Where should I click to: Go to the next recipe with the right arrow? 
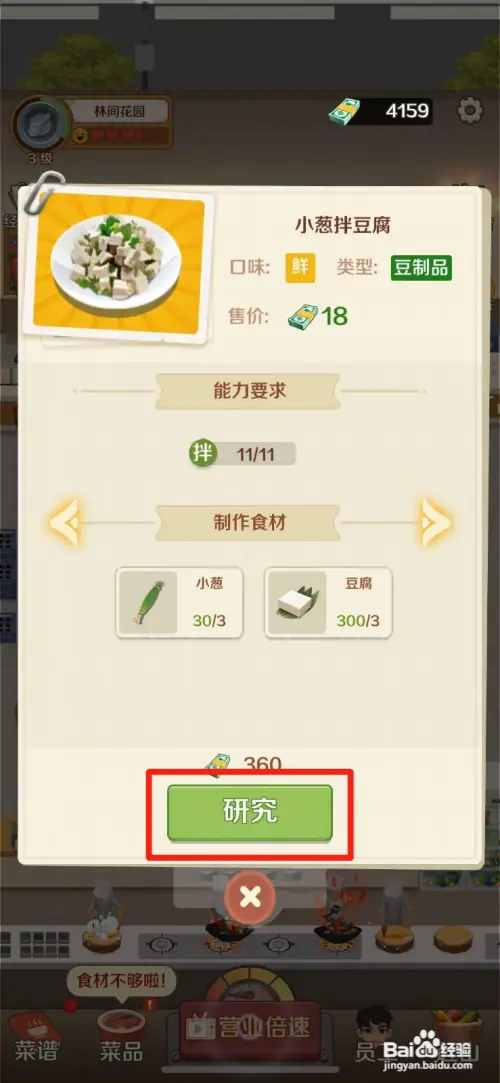436,522
